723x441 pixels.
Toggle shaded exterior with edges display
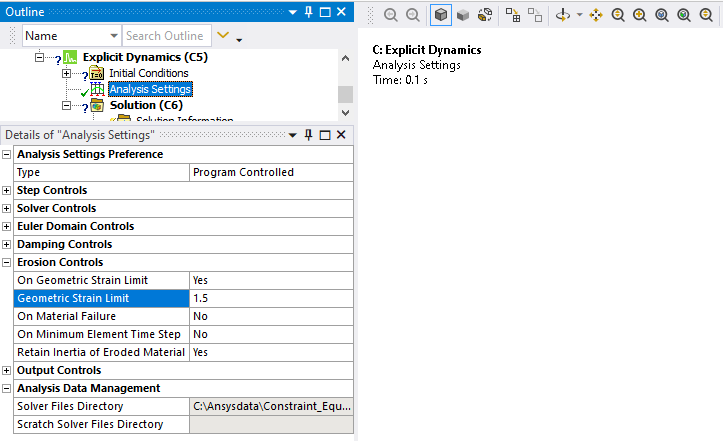(x=441, y=15)
